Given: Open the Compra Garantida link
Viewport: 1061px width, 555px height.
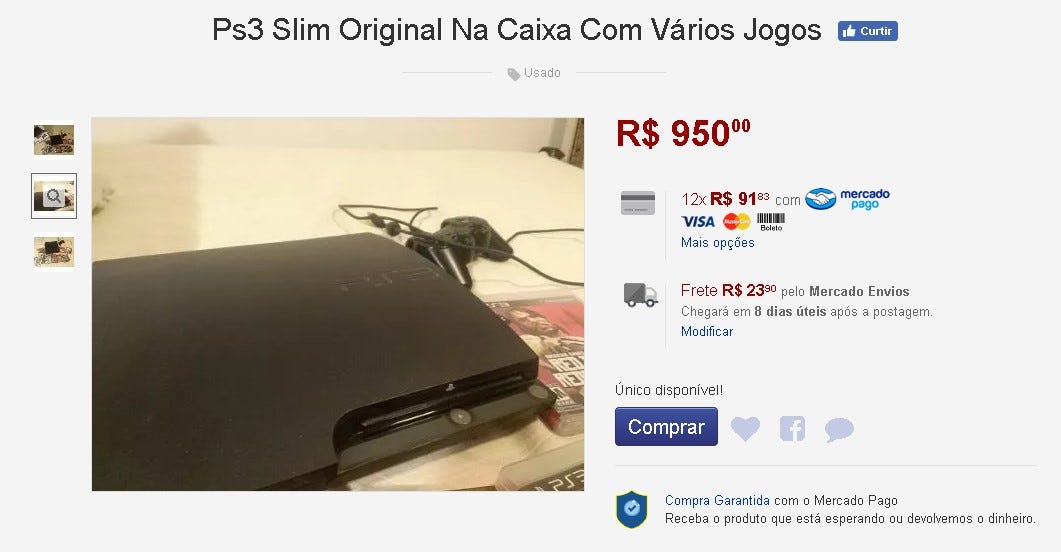Looking at the screenshot, I should pos(717,500).
